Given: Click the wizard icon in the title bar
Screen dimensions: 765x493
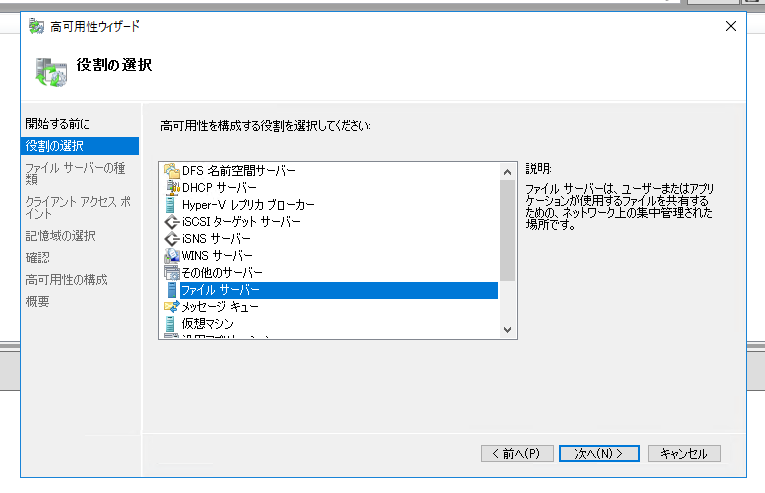Looking at the screenshot, I should pyautogui.click(x=36, y=26).
